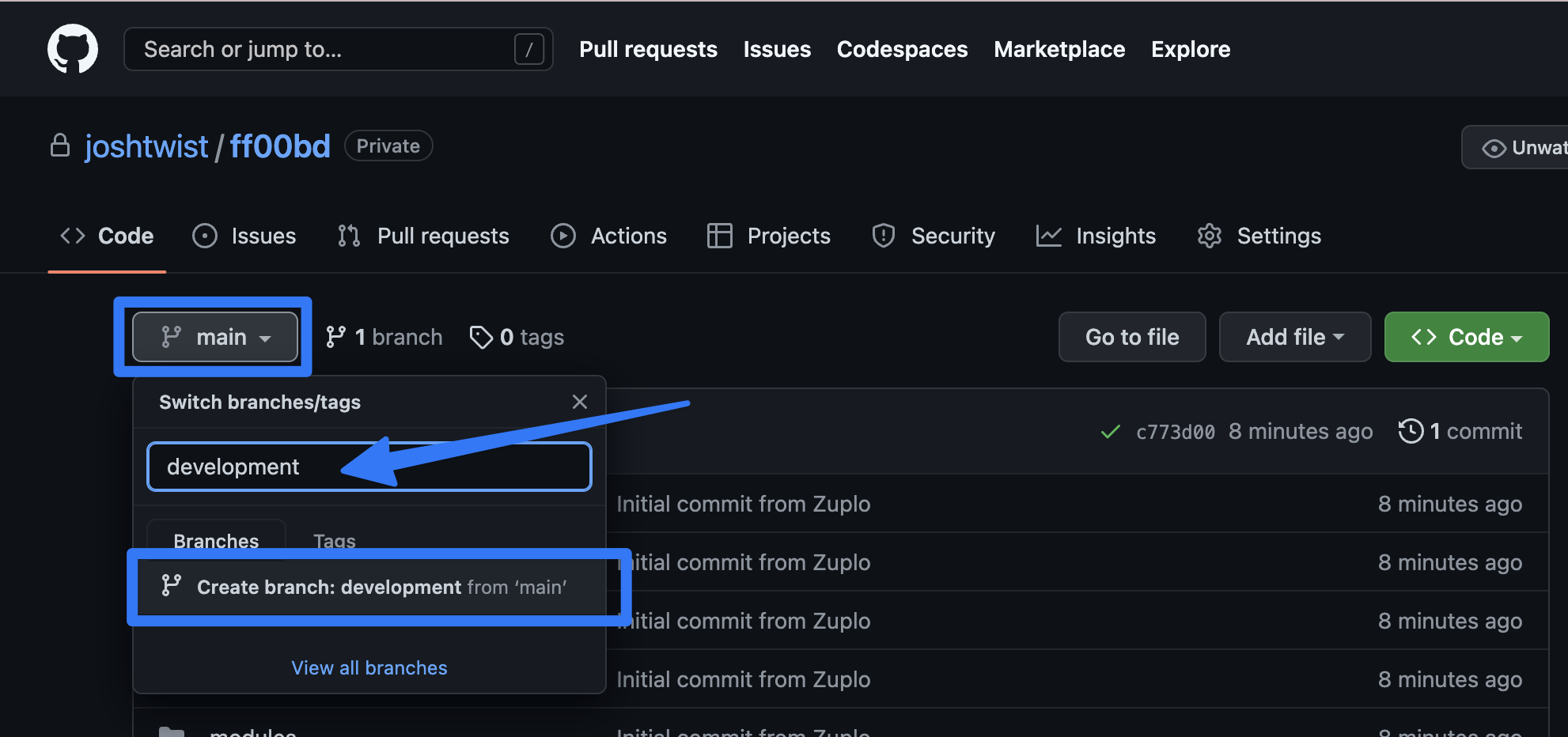Open View all branches link
Screen dimensions: 1568x737
tap(369, 668)
